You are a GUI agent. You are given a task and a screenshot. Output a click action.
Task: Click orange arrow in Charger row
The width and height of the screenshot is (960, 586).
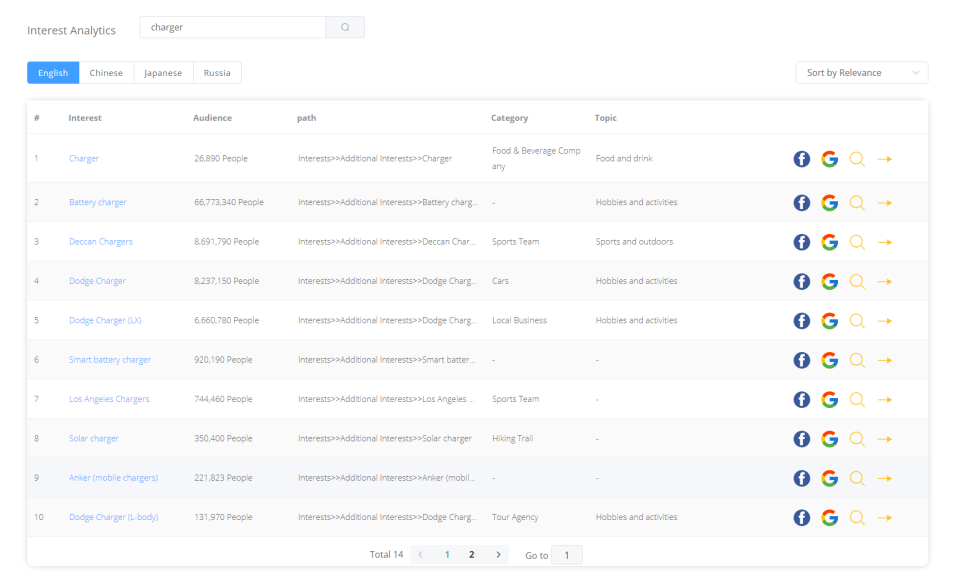885,159
